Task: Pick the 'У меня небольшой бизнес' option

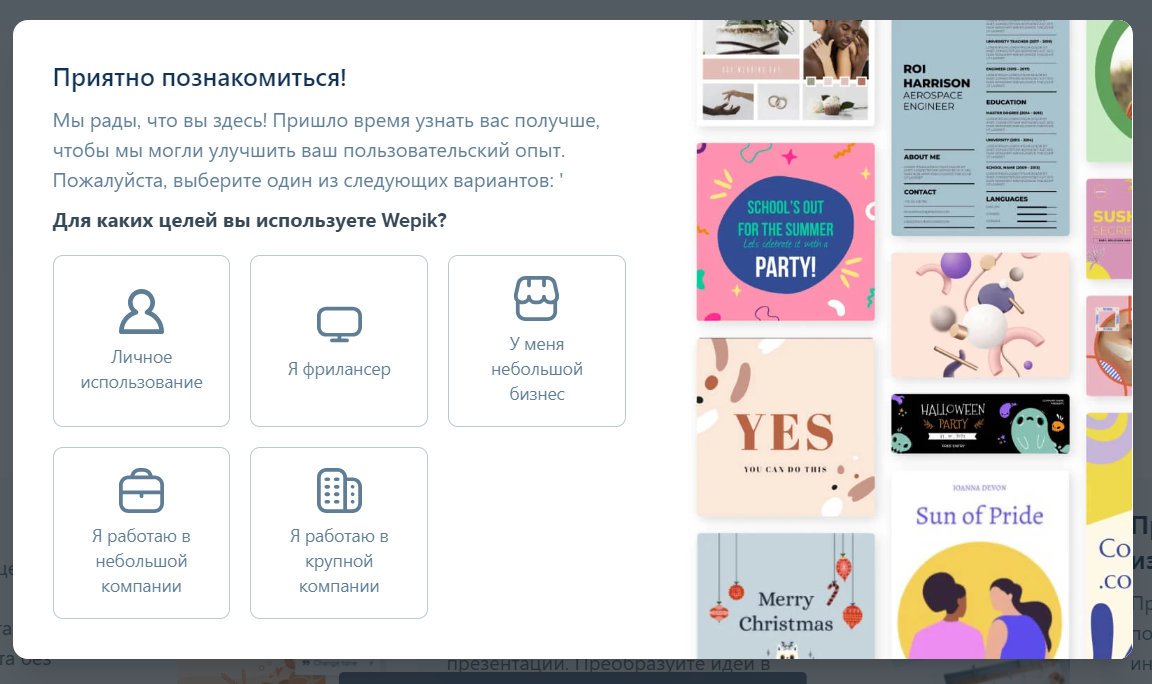Action: (536, 341)
